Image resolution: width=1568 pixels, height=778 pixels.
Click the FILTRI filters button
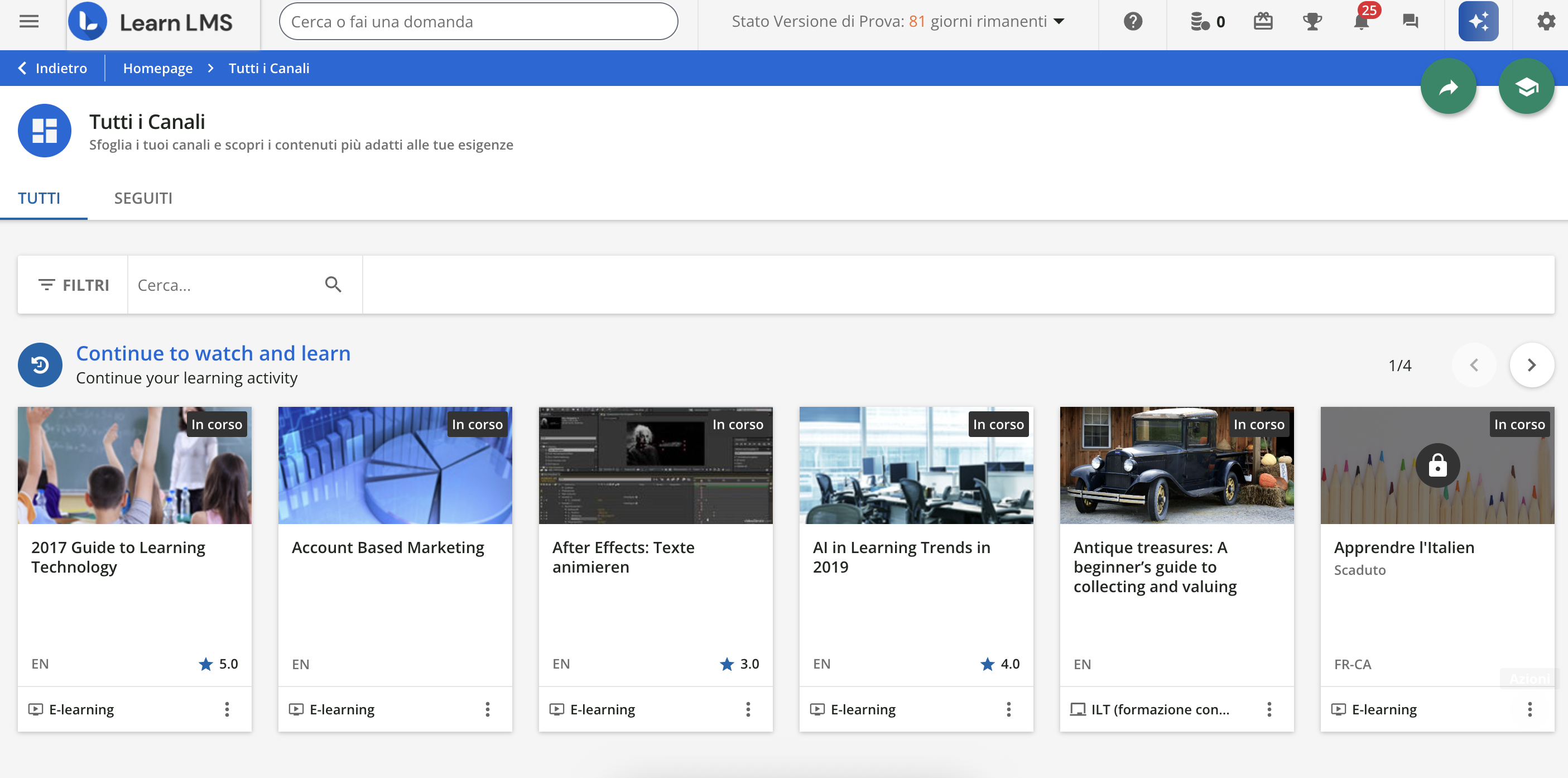(x=73, y=285)
